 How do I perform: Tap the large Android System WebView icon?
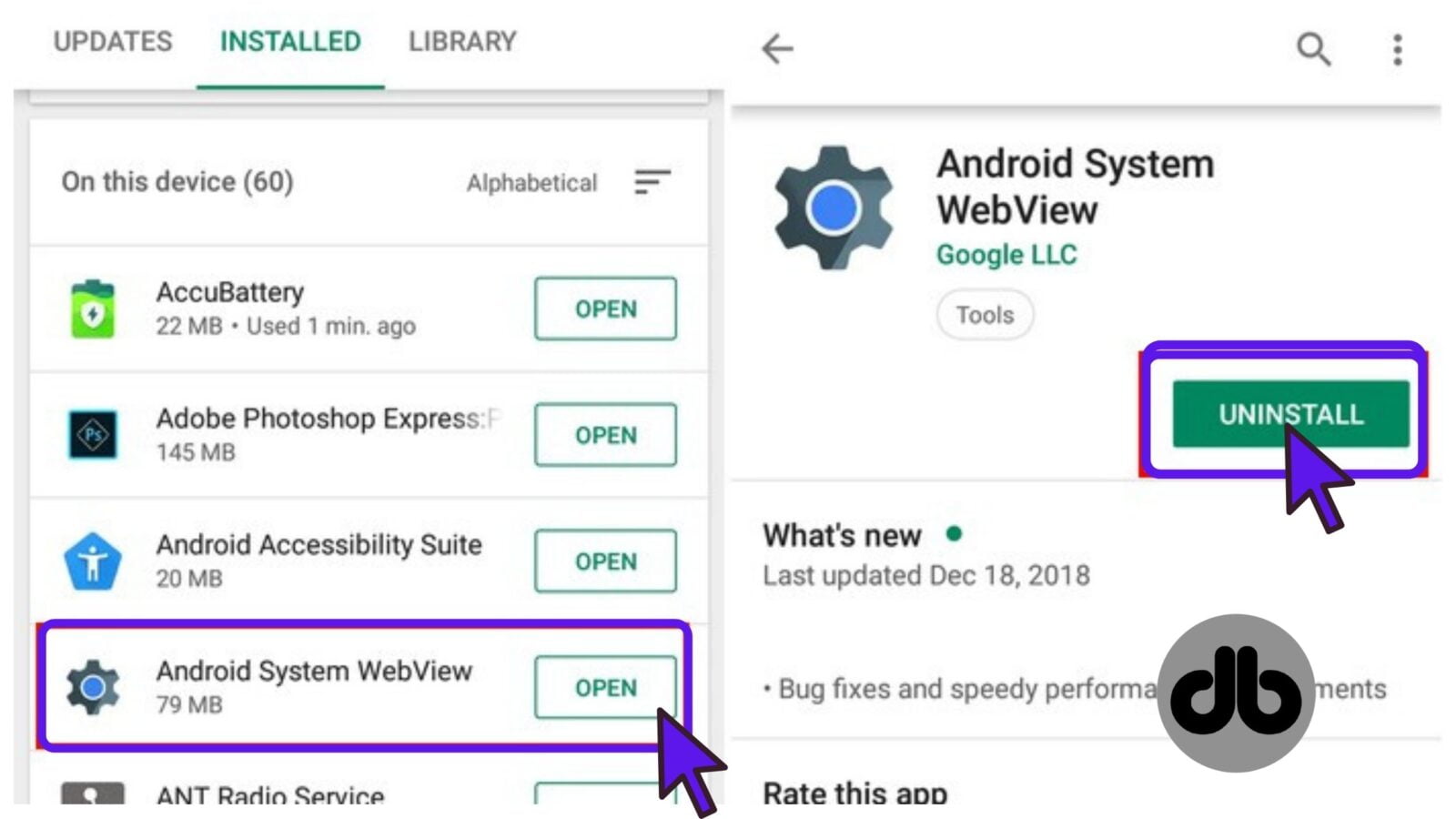click(x=833, y=207)
